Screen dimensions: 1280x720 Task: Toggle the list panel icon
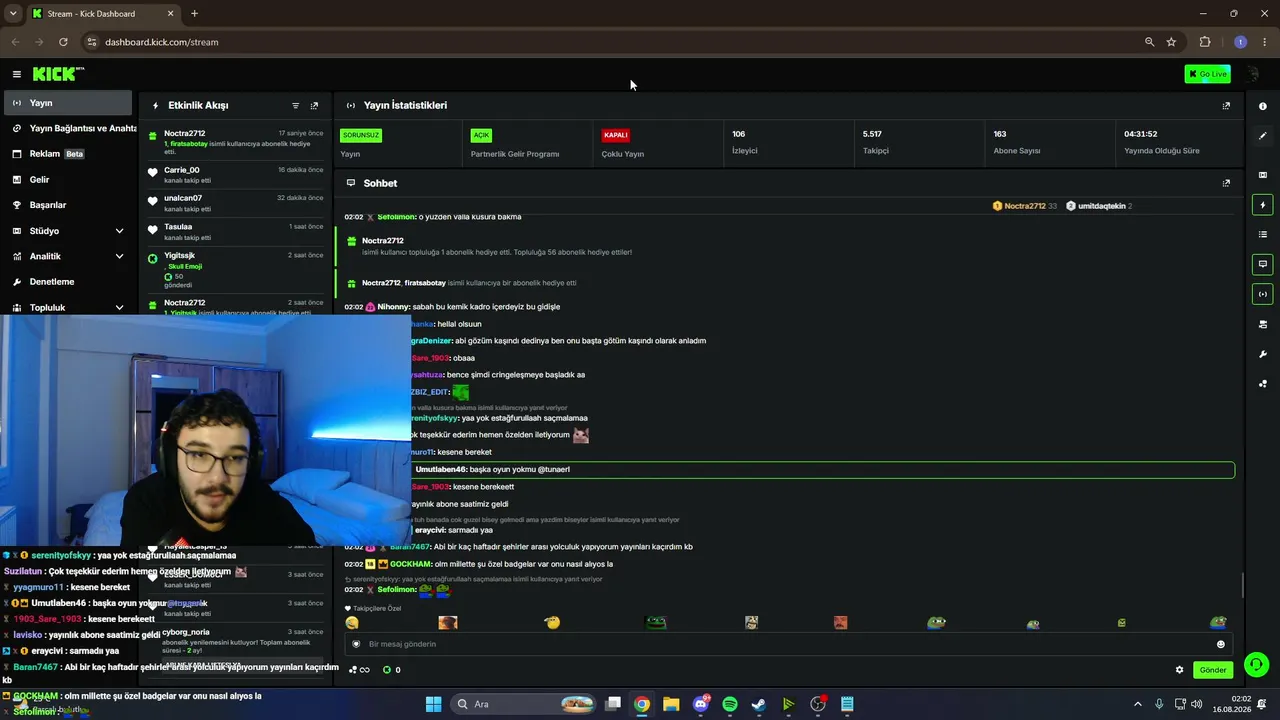[1262, 234]
